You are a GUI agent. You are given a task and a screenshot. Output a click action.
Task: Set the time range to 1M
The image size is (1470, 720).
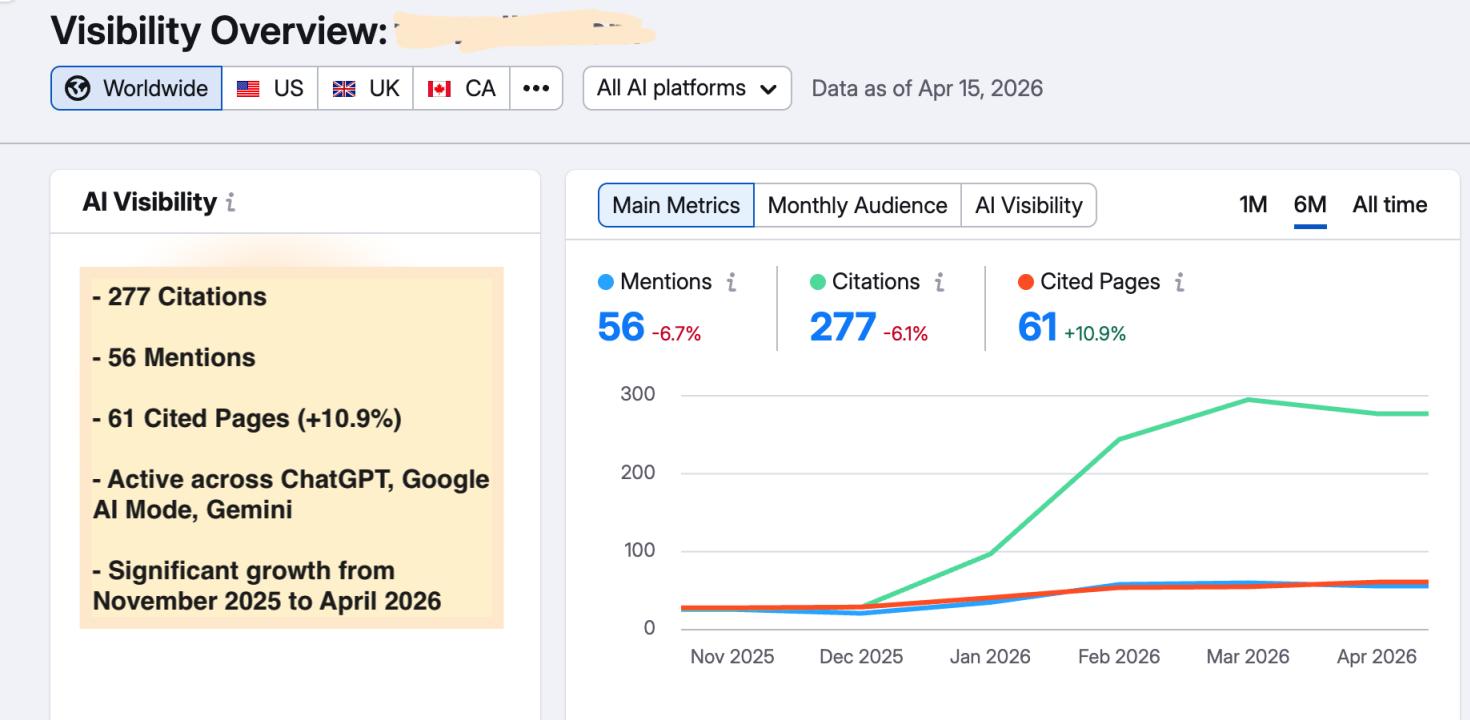pos(1253,204)
